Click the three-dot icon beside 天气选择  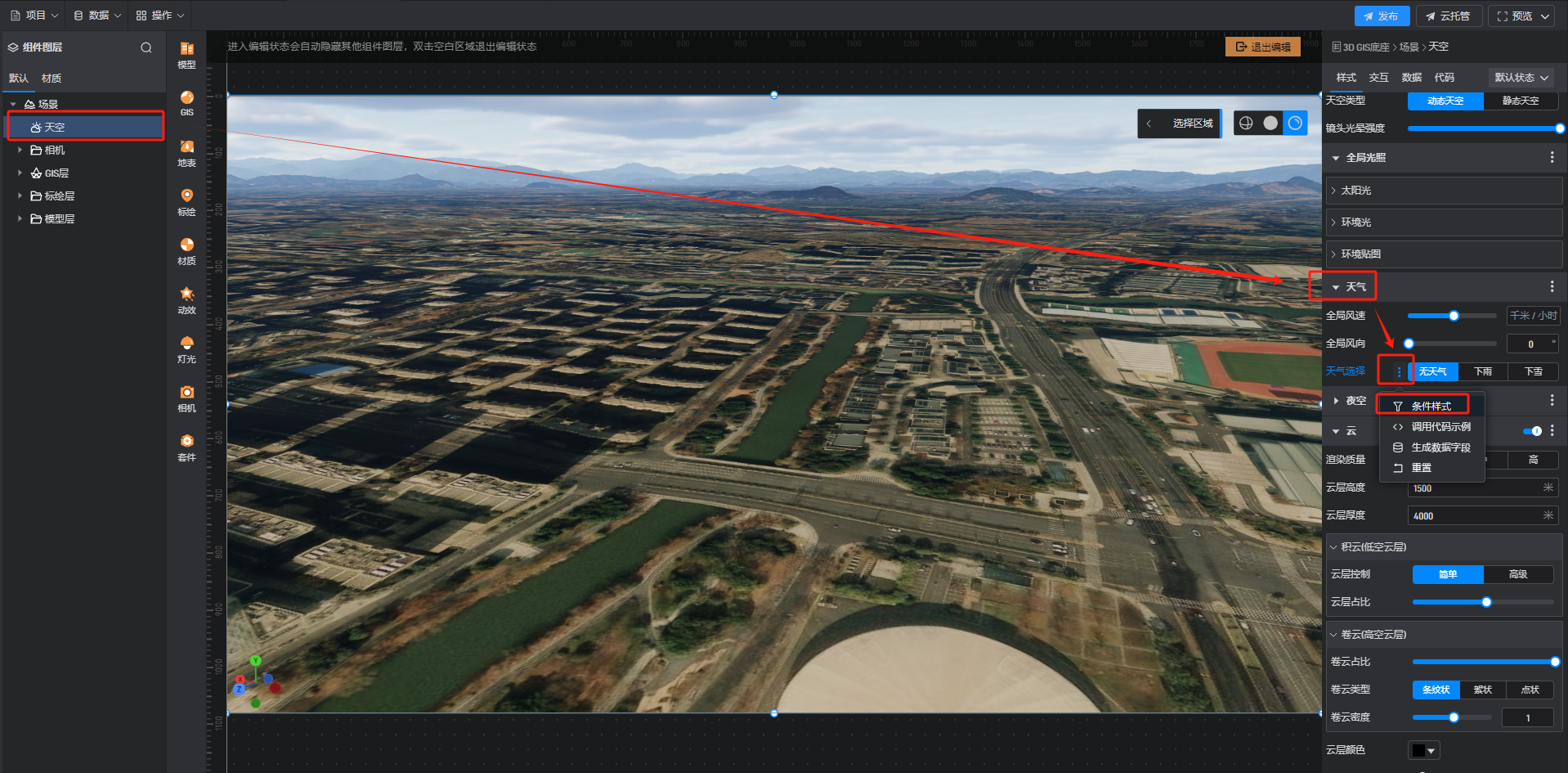[x=1399, y=371]
